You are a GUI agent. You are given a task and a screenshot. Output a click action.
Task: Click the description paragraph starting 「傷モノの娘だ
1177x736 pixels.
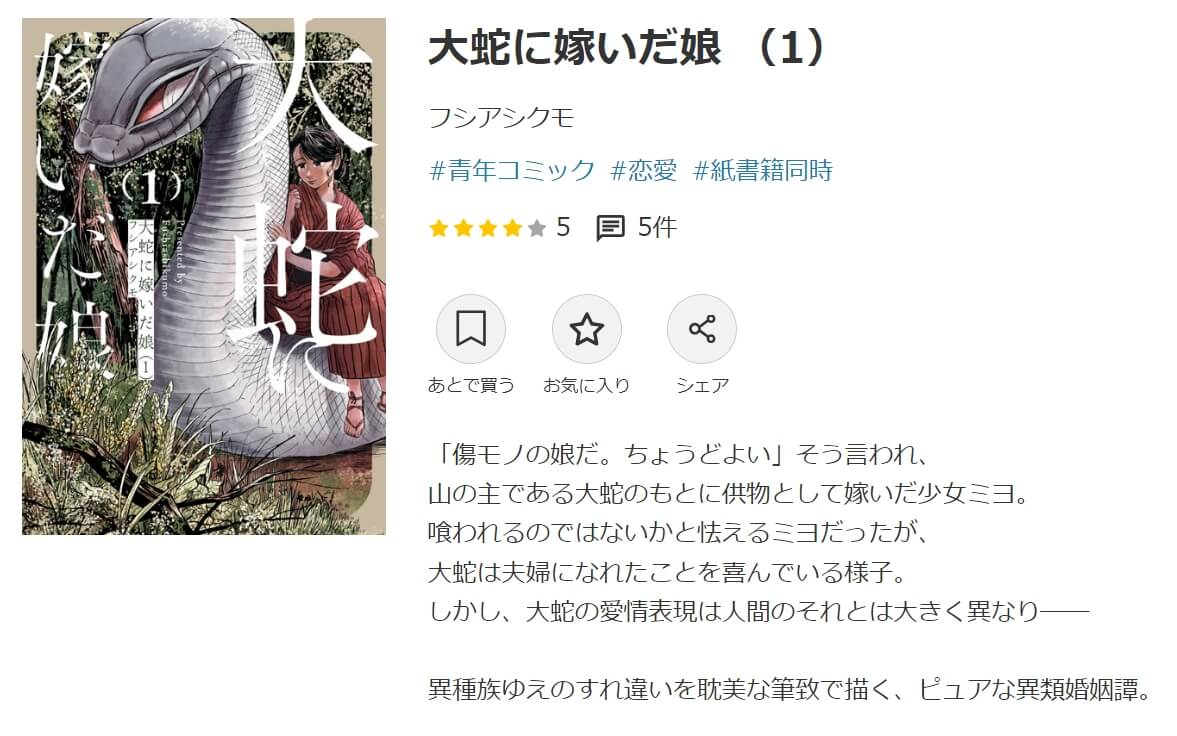pyautogui.click(x=758, y=533)
